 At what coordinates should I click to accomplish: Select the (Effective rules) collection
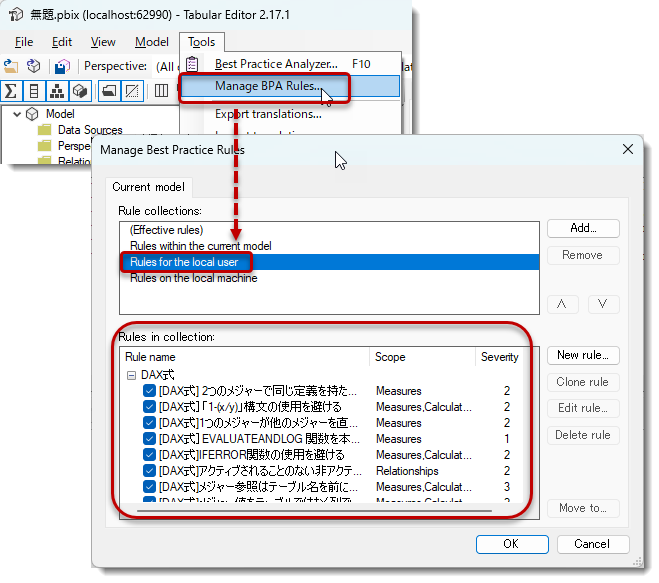tap(329, 230)
